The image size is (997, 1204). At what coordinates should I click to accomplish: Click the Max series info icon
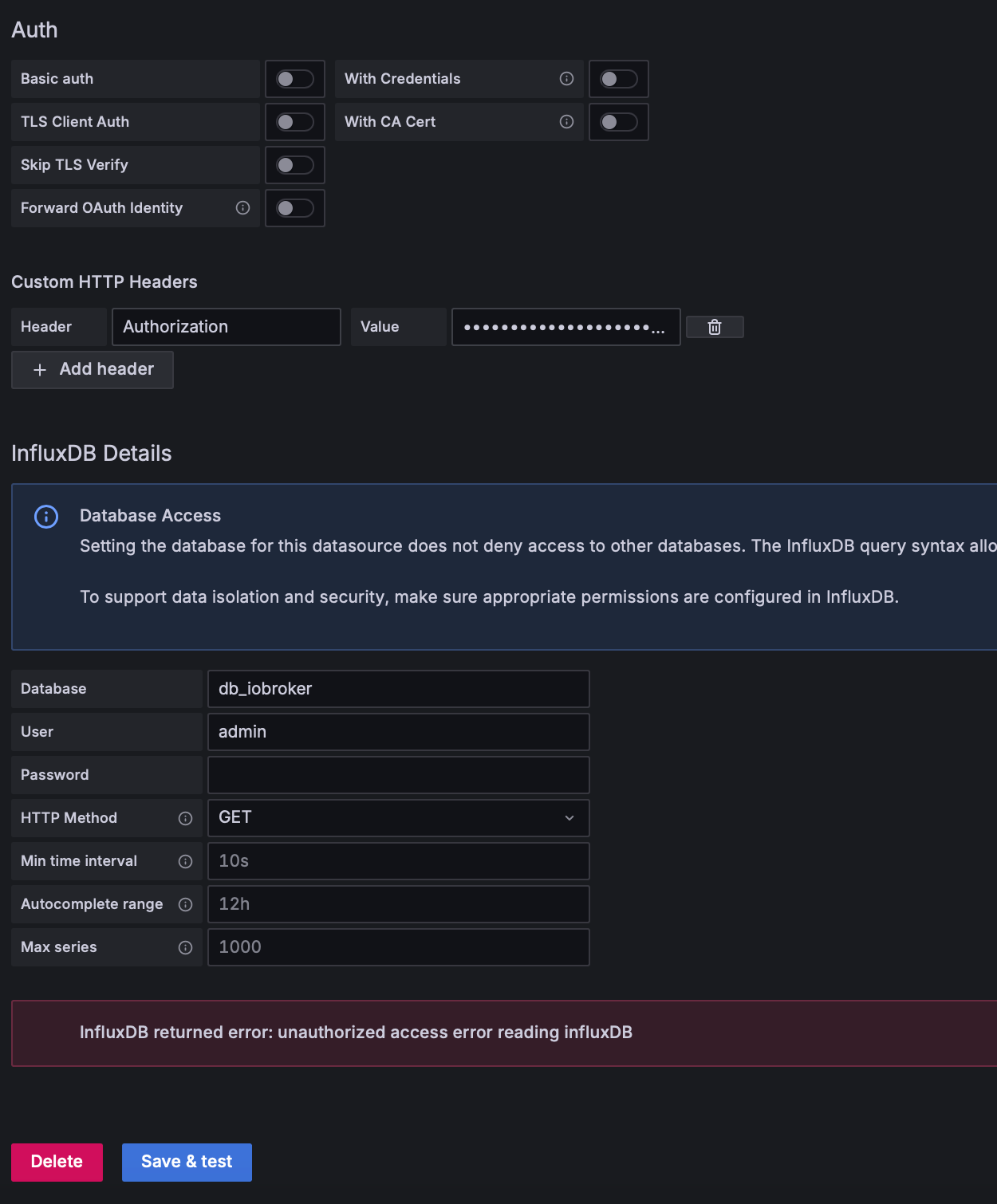(x=185, y=947)
